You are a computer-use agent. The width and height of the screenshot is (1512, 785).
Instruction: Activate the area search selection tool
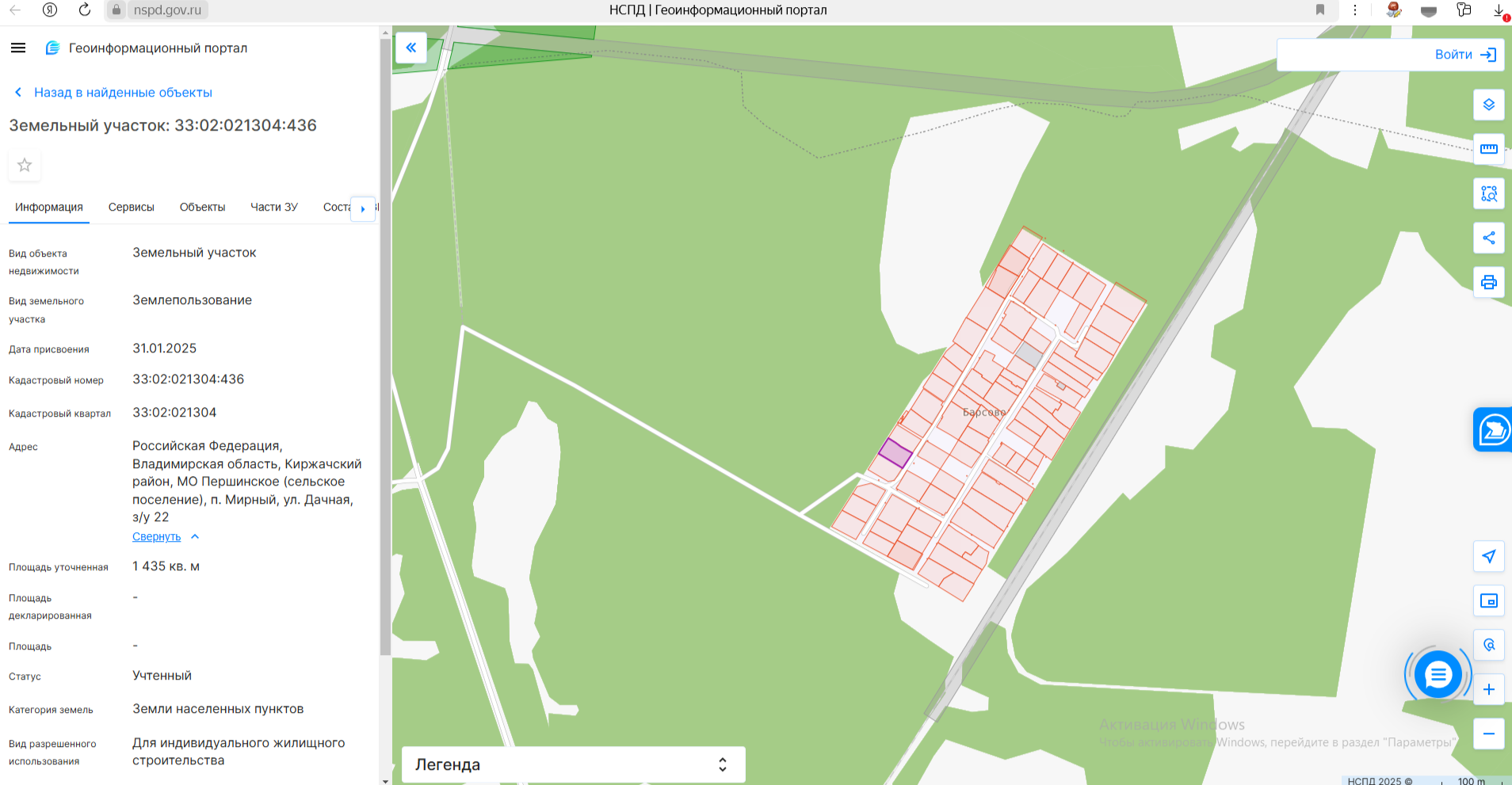[x=1488, y=193]
